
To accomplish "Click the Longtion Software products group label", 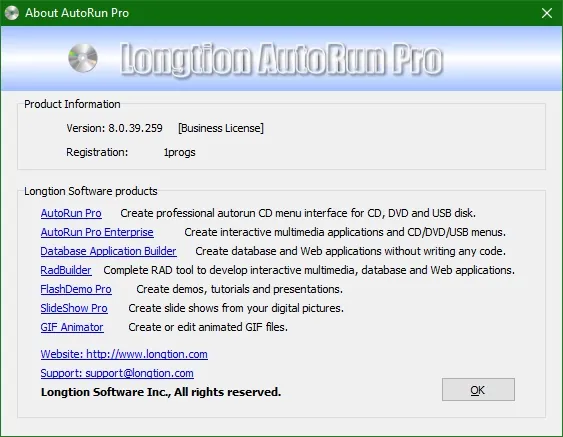I will pyautogui.click(x=90, y=191).
